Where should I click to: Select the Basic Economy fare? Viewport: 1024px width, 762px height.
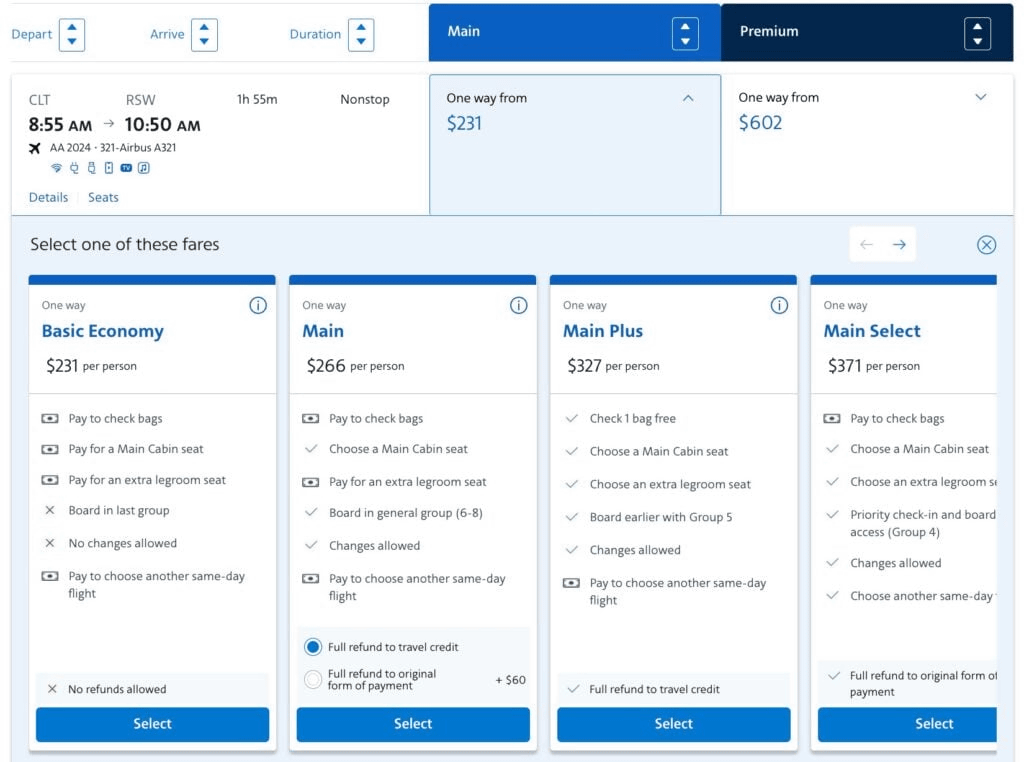click(152, 724)
